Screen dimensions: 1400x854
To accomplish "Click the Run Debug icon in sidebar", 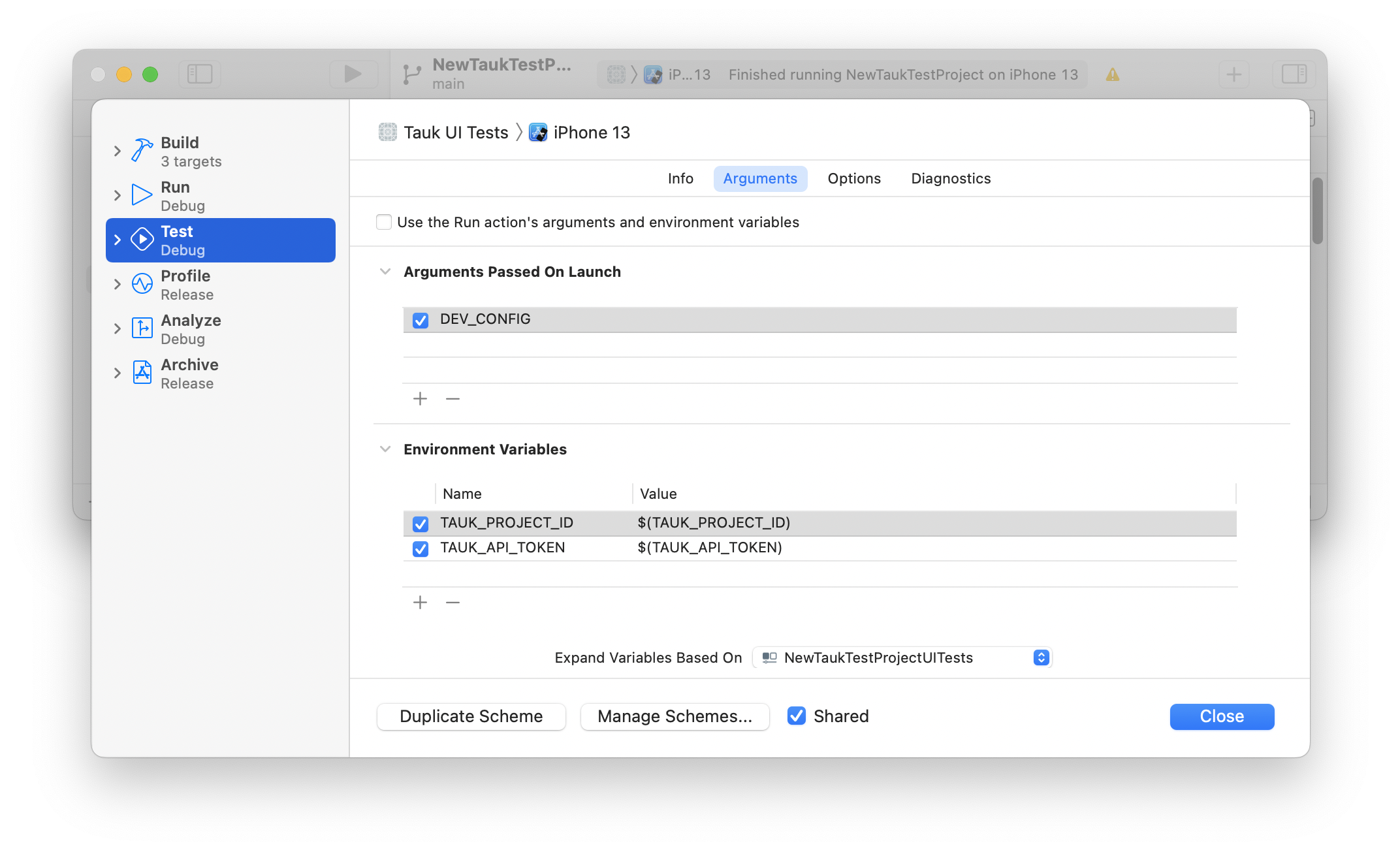I will point(142,195).
